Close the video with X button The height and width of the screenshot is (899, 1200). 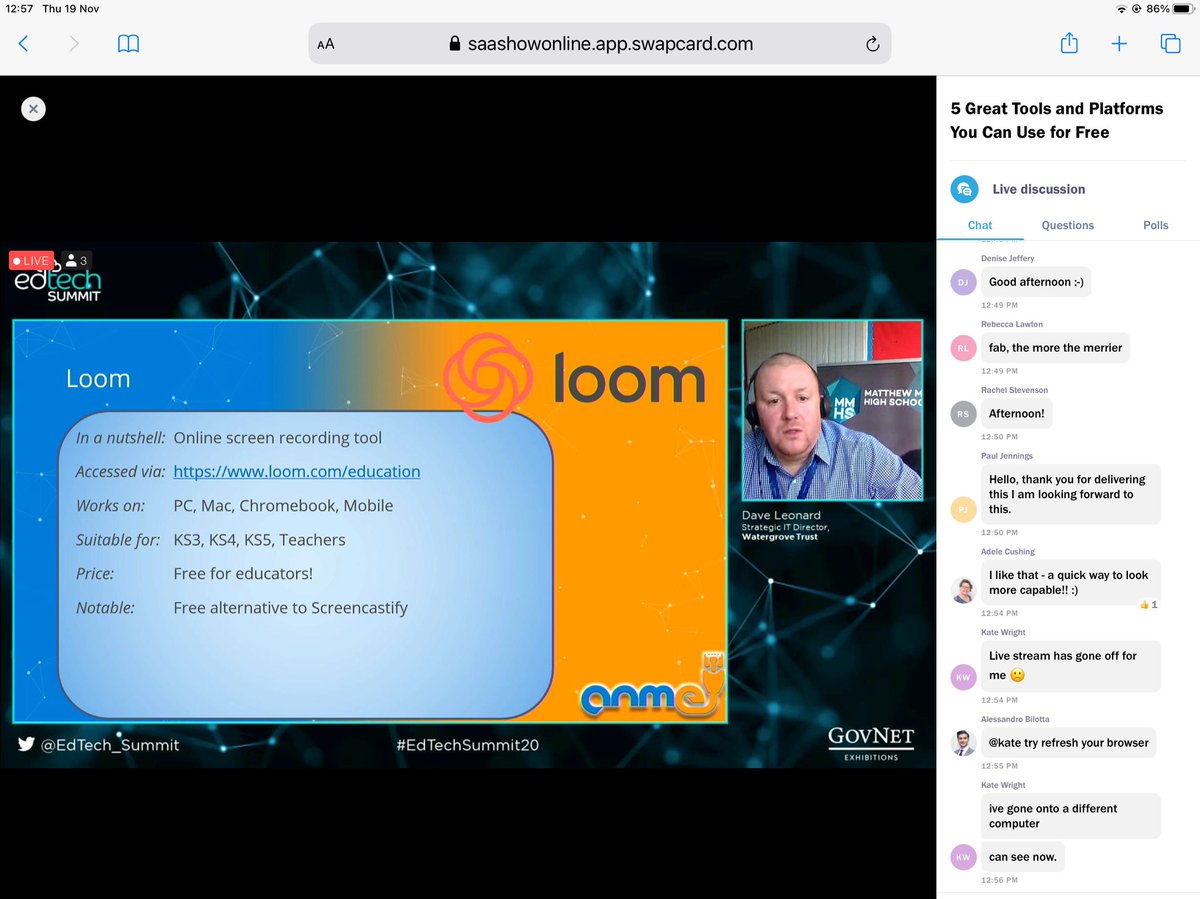tap(33, 109)
